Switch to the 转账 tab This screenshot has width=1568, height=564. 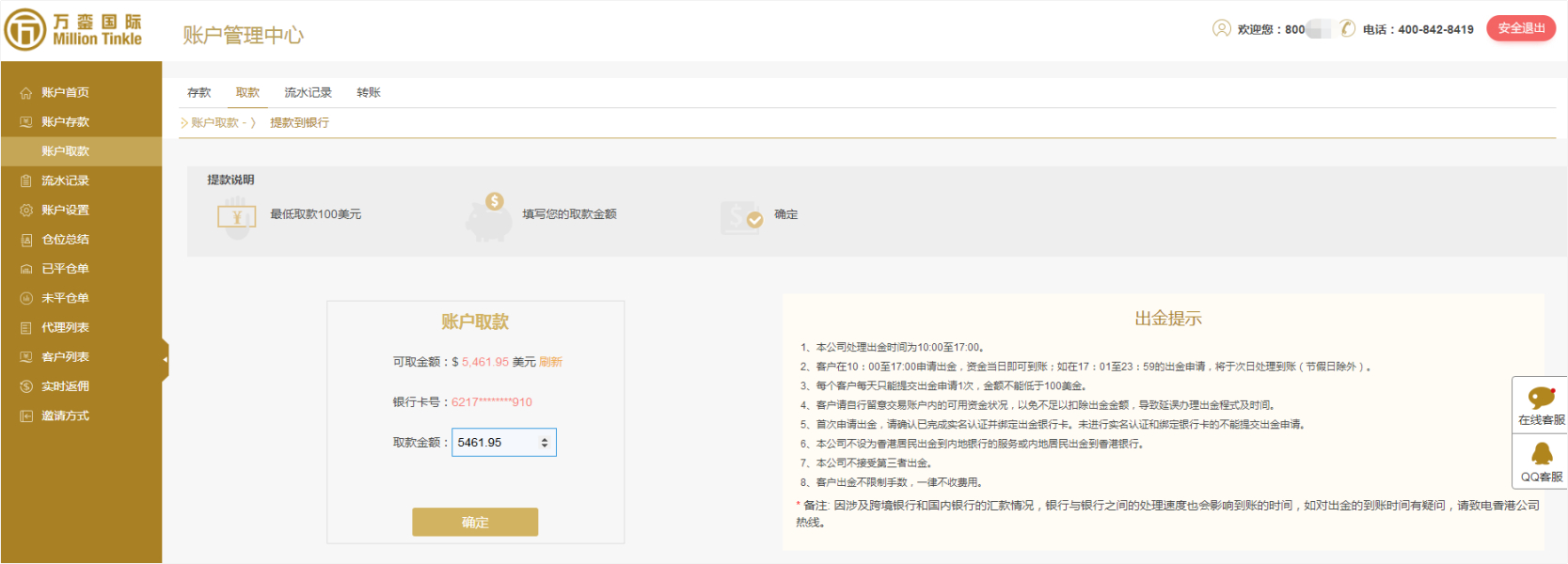(x=368, y=92)
